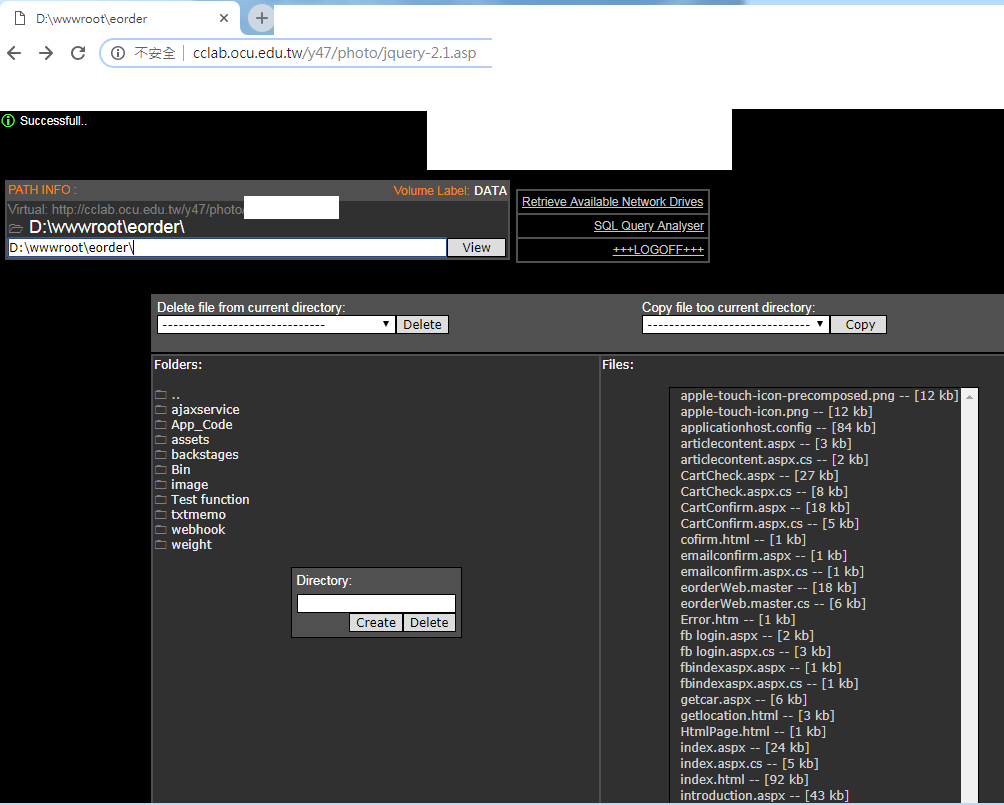Viewport: 1004px width, 805px height.
Task: Click the site info icon in address bar
Action: pos(118,53)
